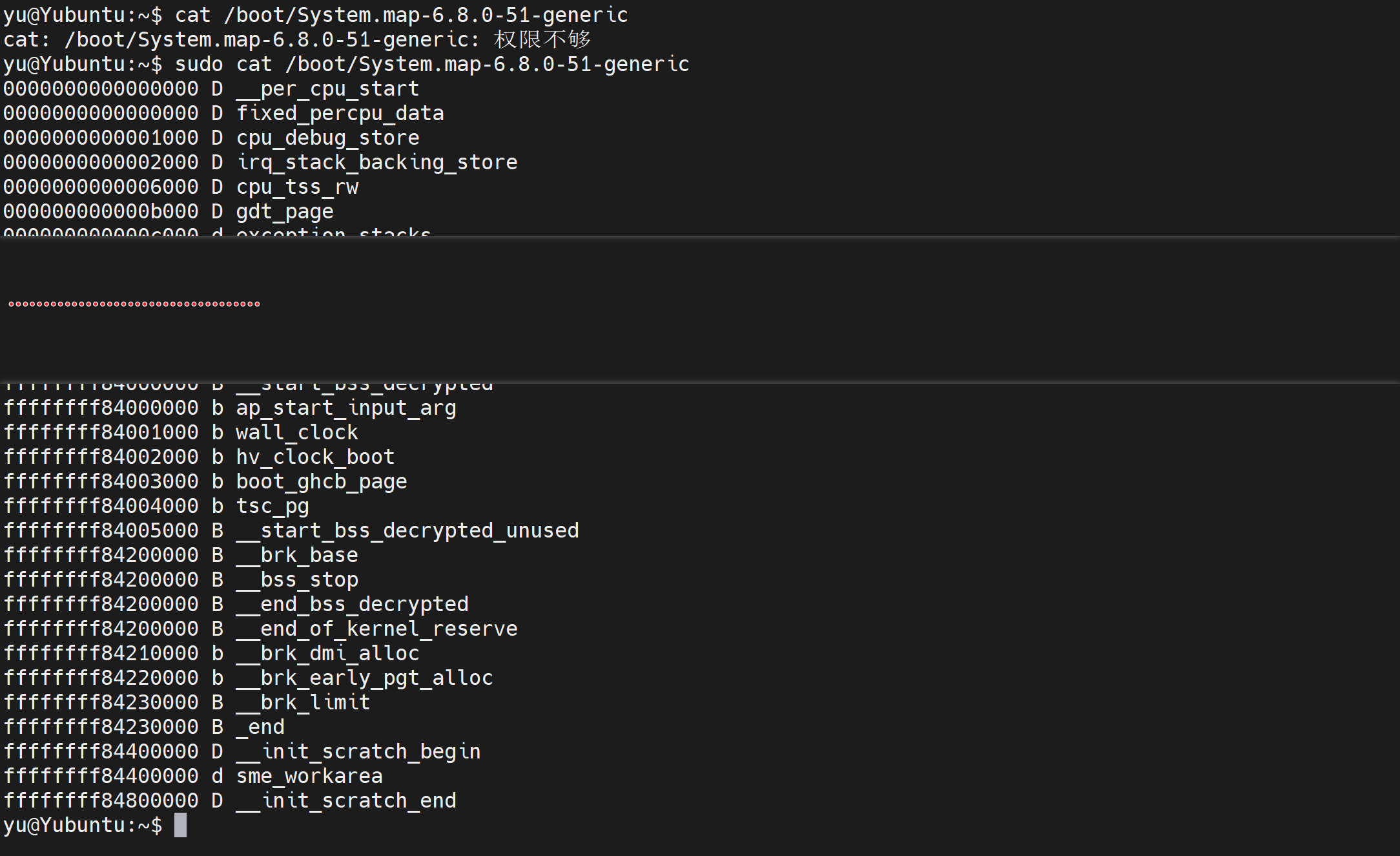
Task: Select __start_bss_decrypted_unused symbol
Action: pos(407,531)
